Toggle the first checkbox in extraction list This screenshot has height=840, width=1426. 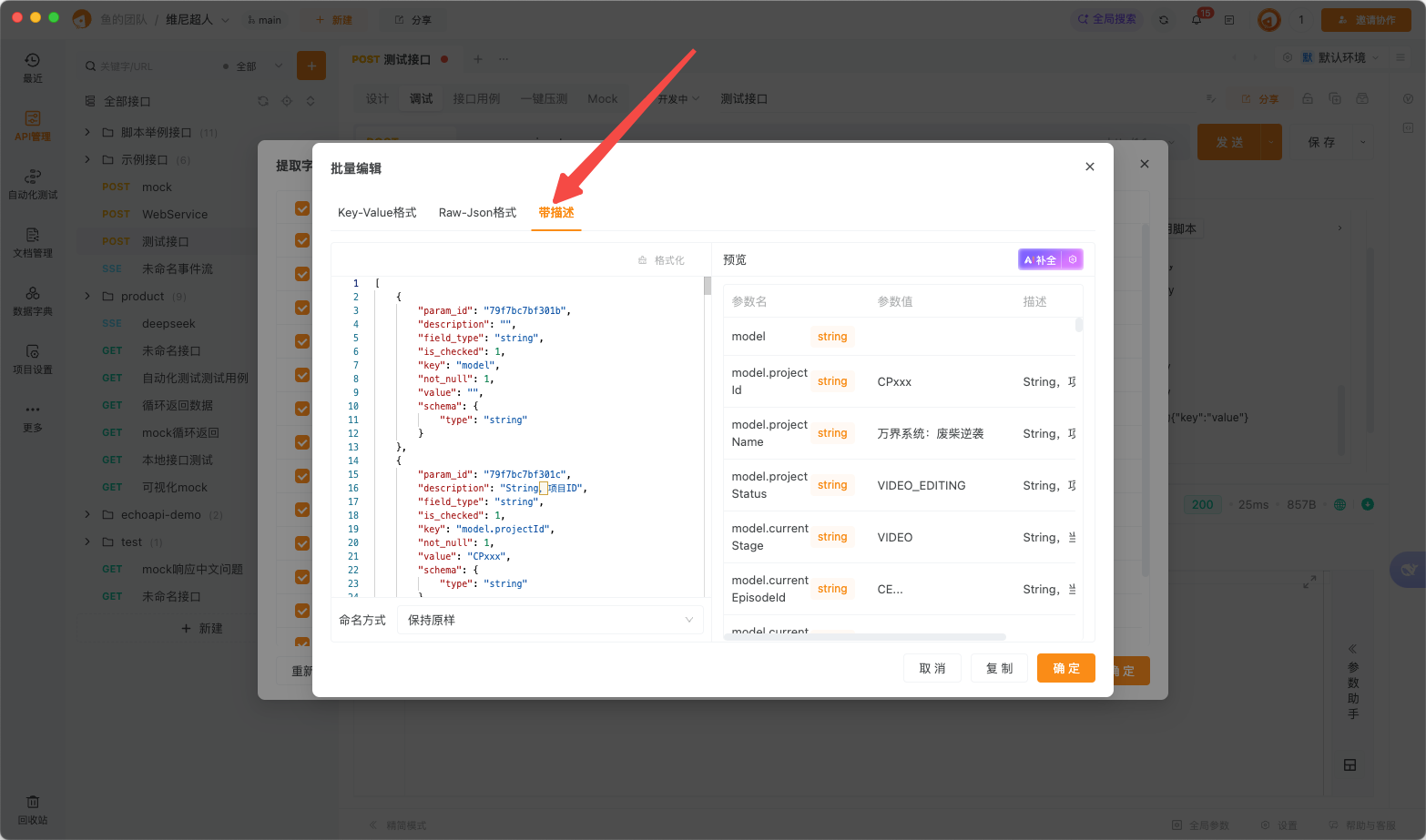pos(302,208)
